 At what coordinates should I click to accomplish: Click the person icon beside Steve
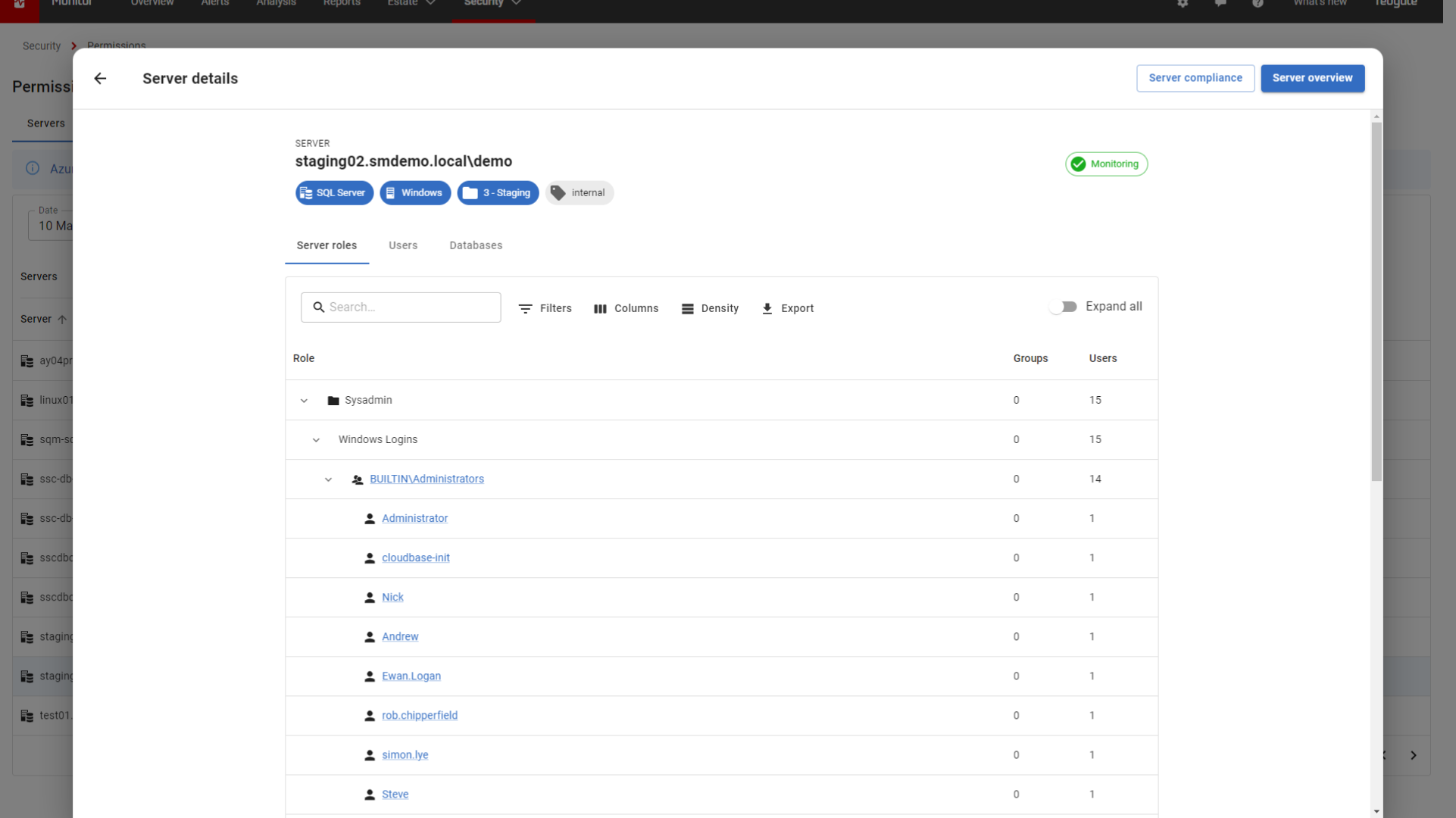[x=370, y=794]
